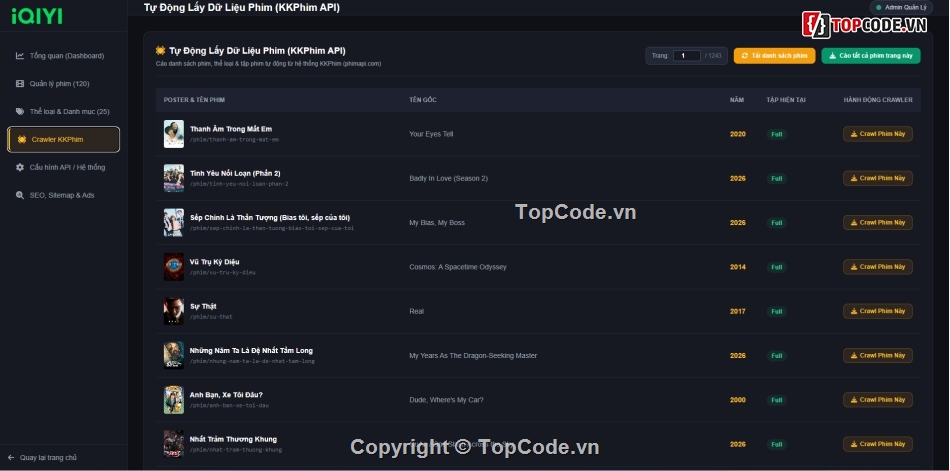
Task: Click poster of Tình Yêu Nổi Loạn (Phần 2)
Action: pyautogui.click(x=174, y=178)
